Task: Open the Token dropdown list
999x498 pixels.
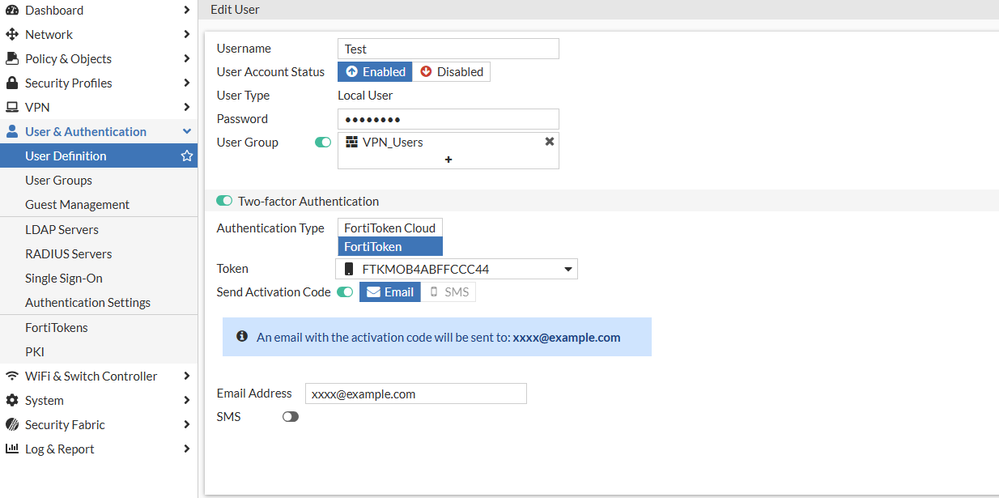Action: tap(569, 269)
